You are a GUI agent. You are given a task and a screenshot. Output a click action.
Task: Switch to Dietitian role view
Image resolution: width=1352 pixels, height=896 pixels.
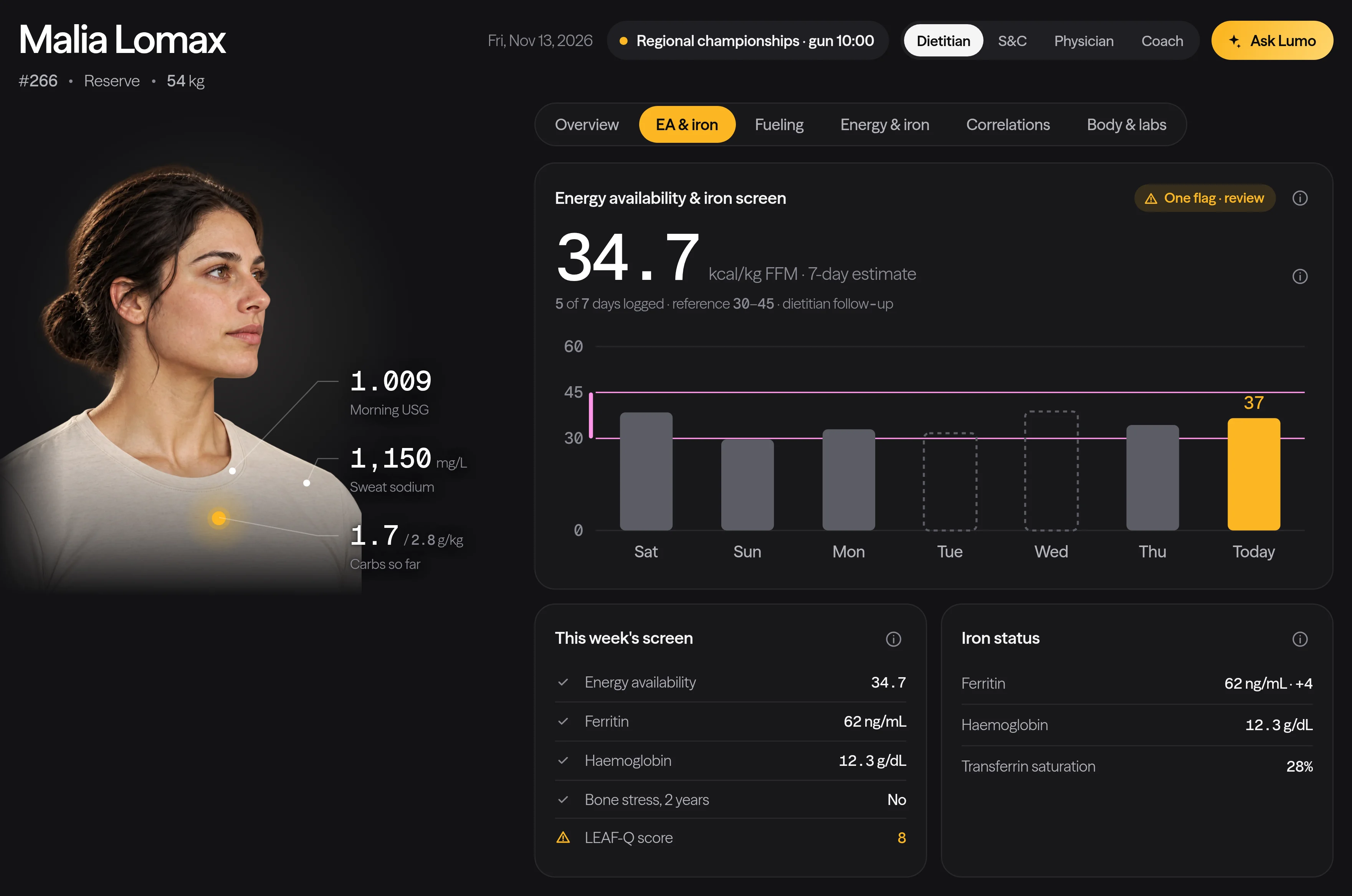[944, 41]
